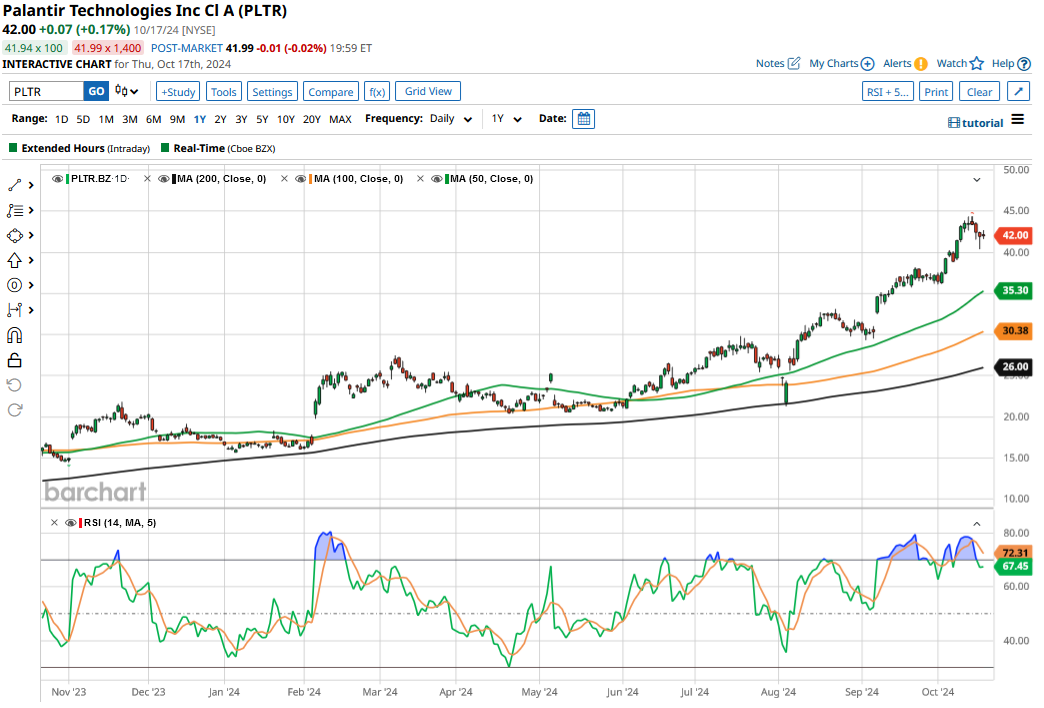Click the undo arrow icon
Screen dimensions: 1044x708
[15, 386]
